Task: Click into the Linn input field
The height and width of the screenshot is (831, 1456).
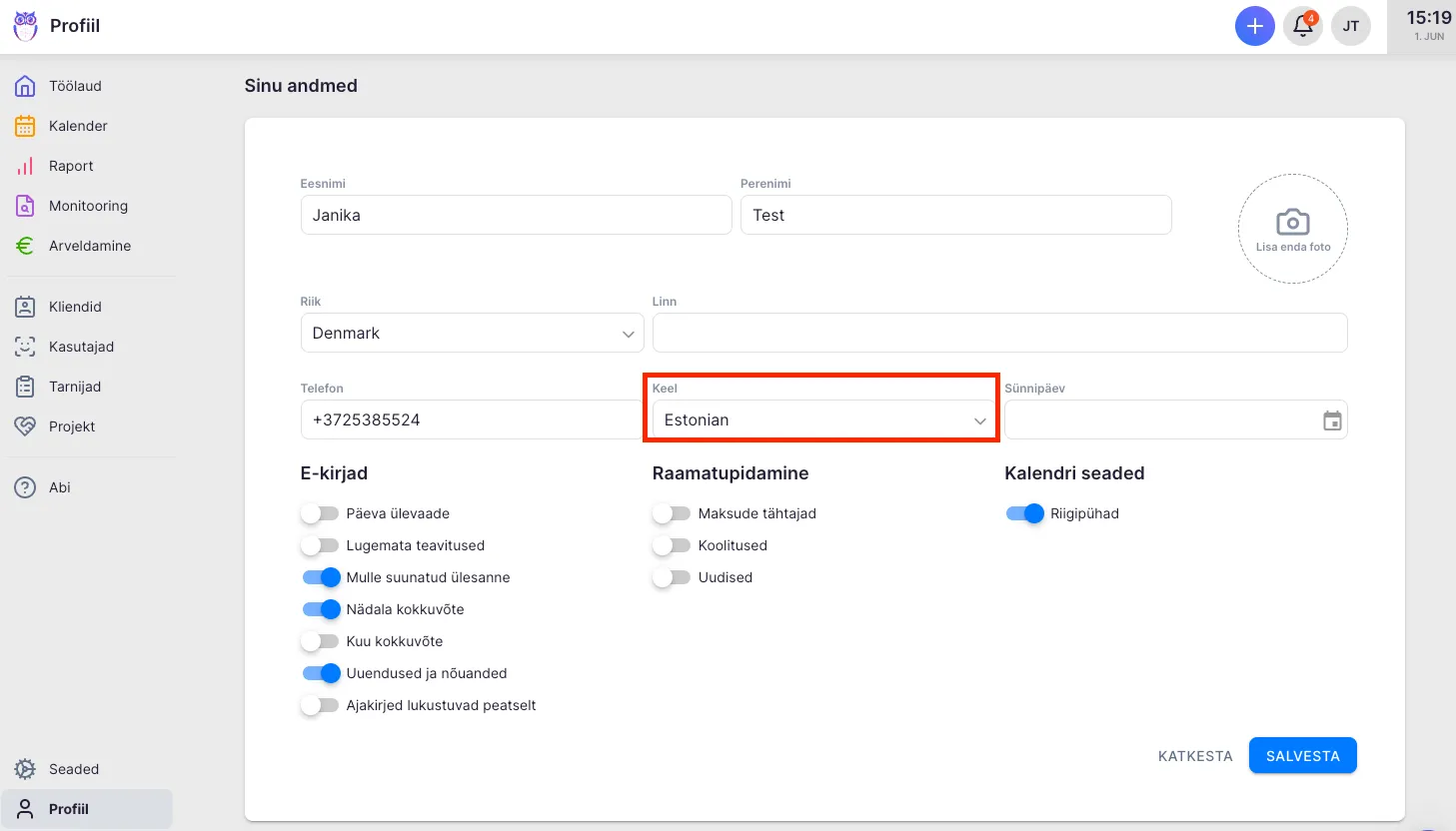Action: (999, 333)
